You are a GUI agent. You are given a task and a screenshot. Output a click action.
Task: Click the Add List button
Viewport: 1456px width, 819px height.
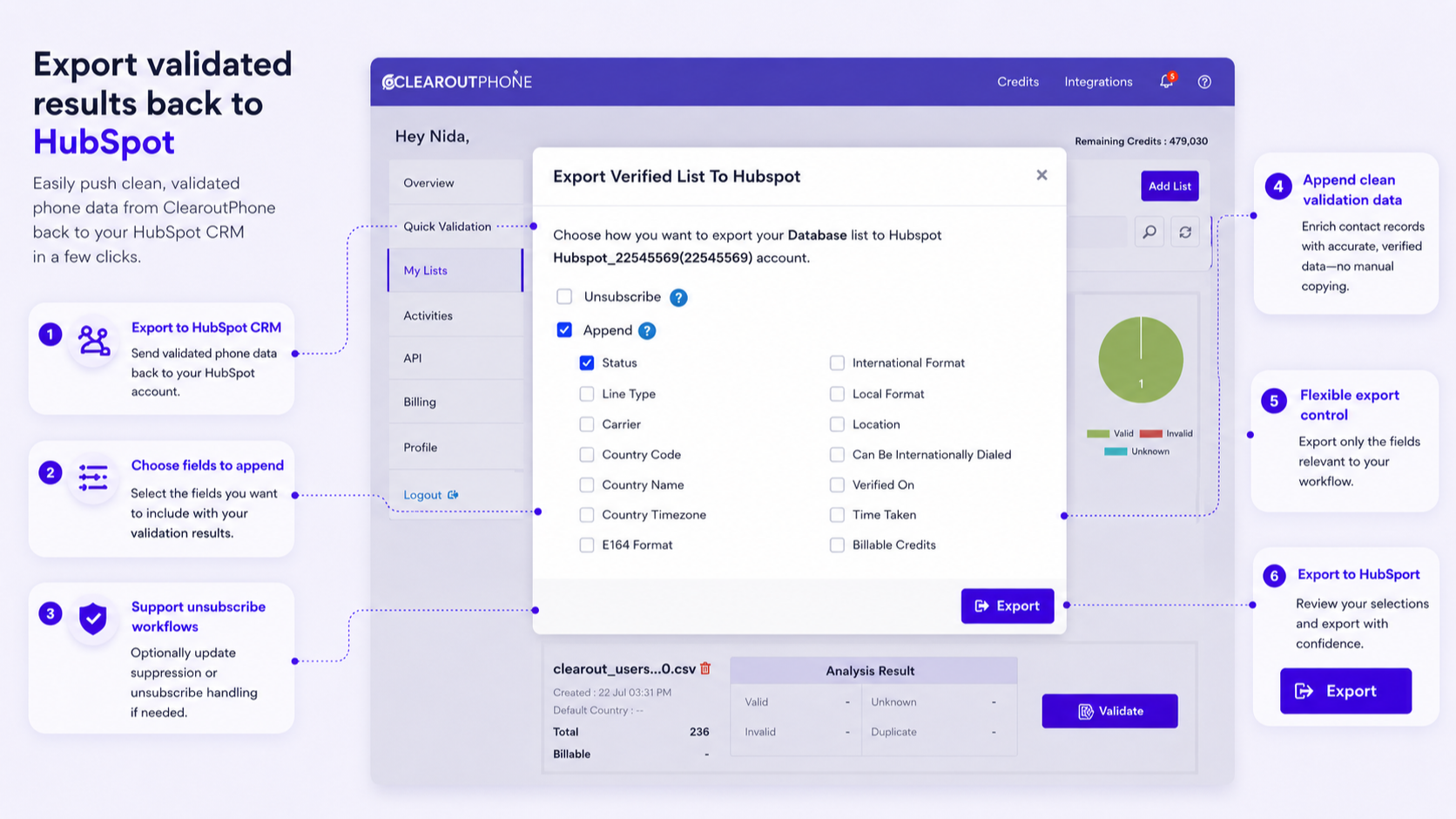(1170, 186)
